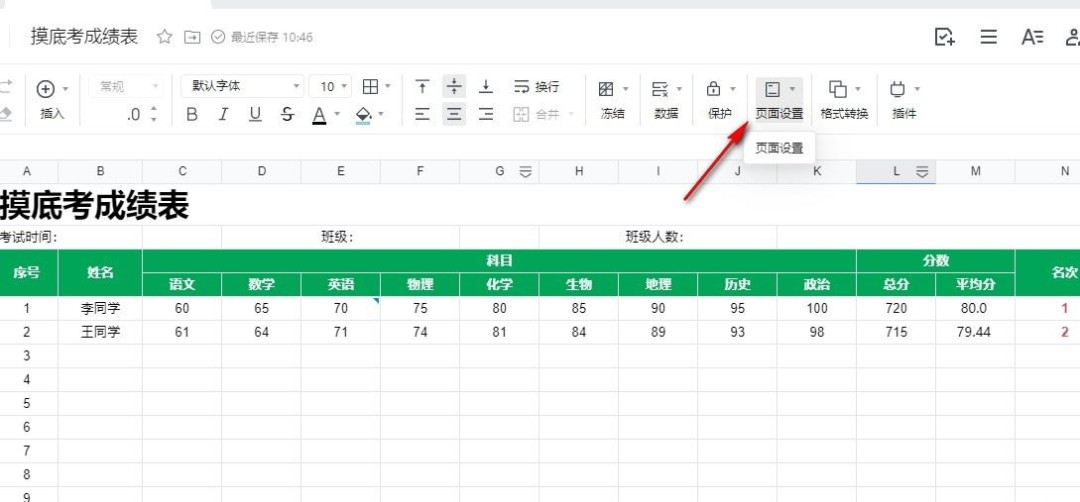1080x502 pixels.
Task: Open the 常规 number format dropdown
Action: tap(127, 87)
